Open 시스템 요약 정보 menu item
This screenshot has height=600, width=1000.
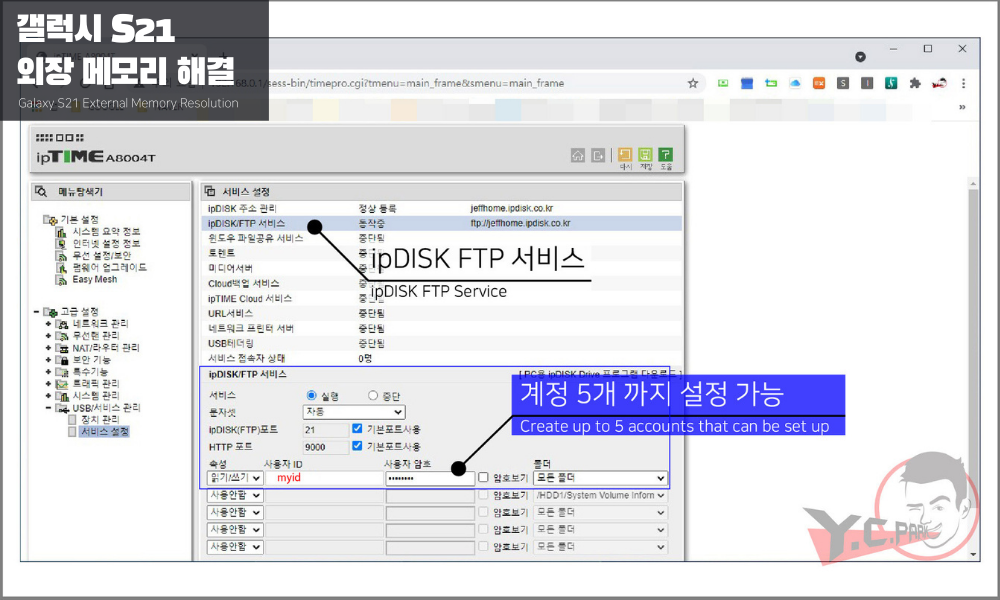pos(106,231)
